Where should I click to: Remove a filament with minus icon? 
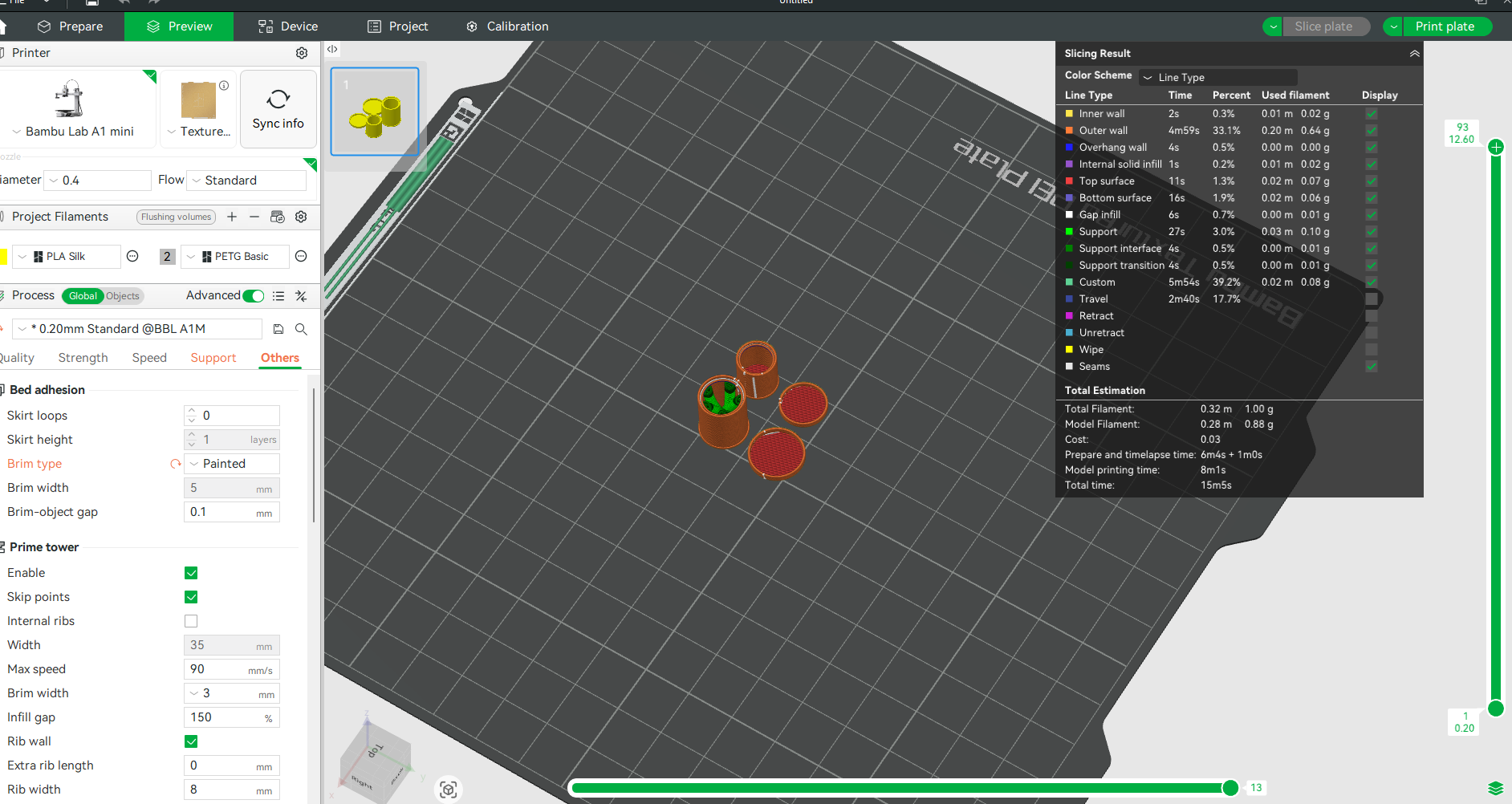(254, 217)
